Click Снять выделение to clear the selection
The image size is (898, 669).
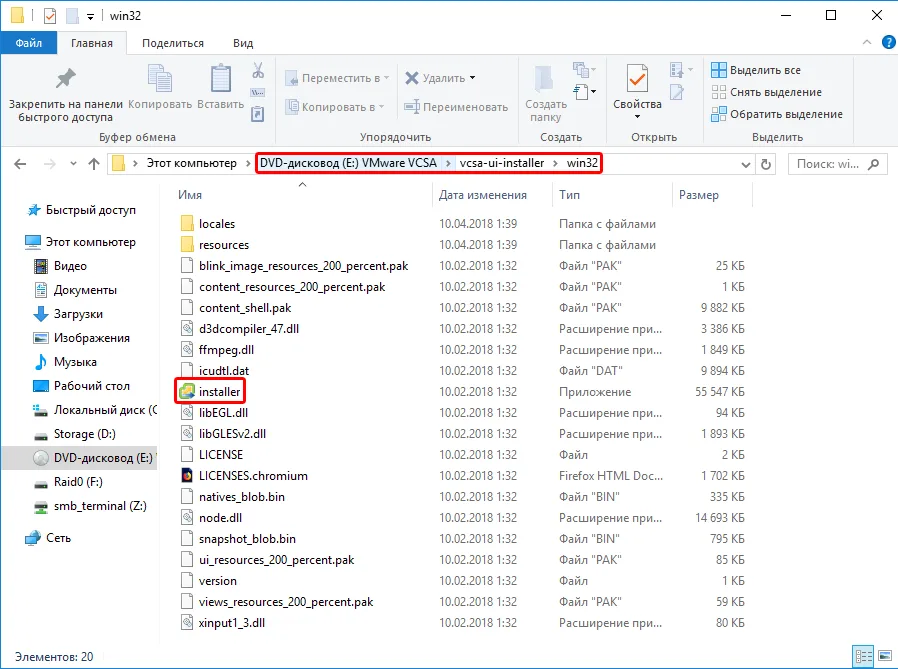click(766, 92)
